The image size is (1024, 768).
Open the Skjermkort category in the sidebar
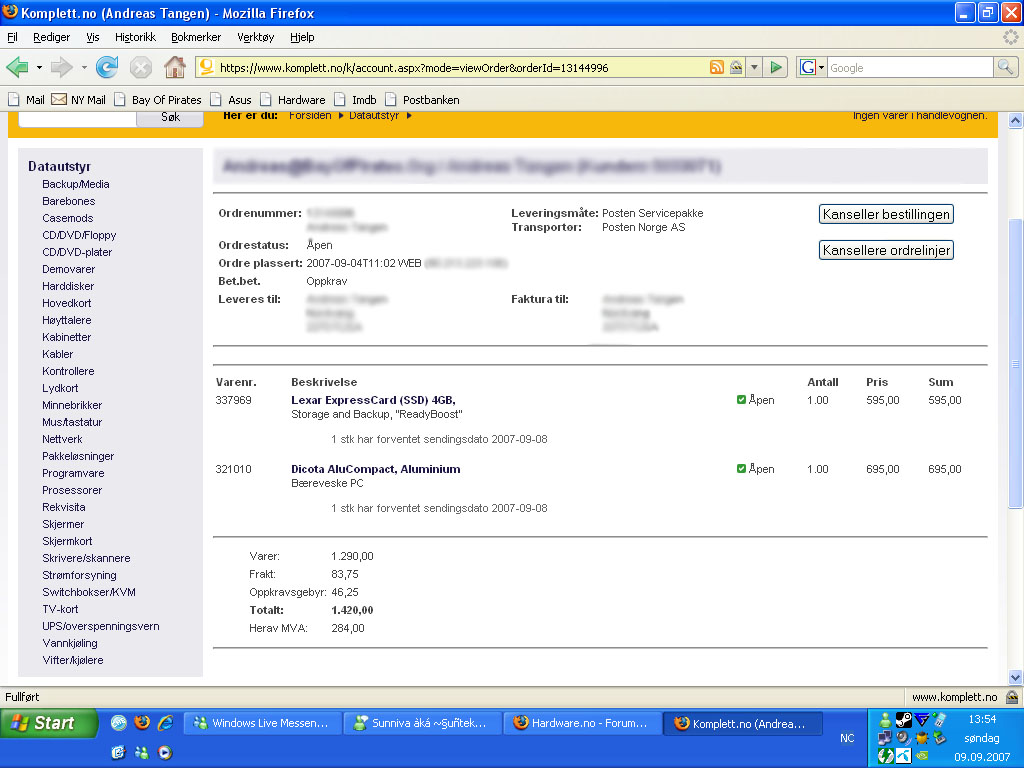tap(67, 541)
